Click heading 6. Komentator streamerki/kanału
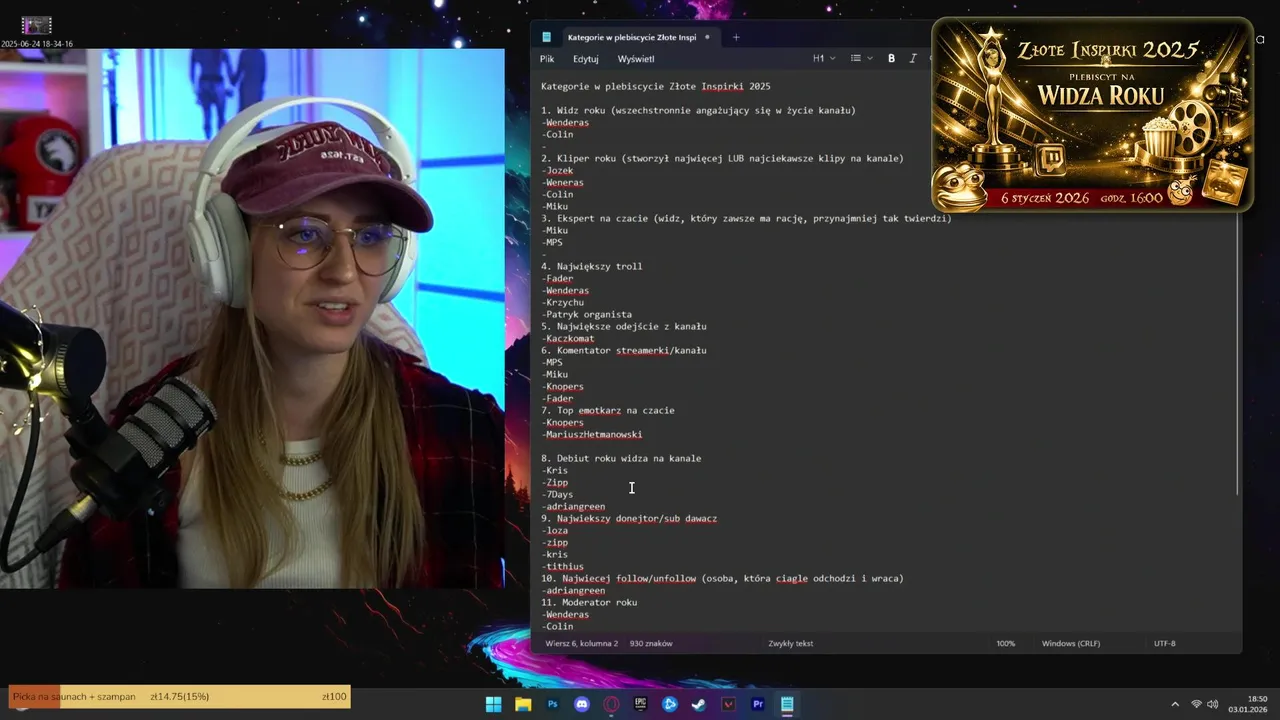The width and height of the screenshot is (1280, 720). (x=624, y=350)
